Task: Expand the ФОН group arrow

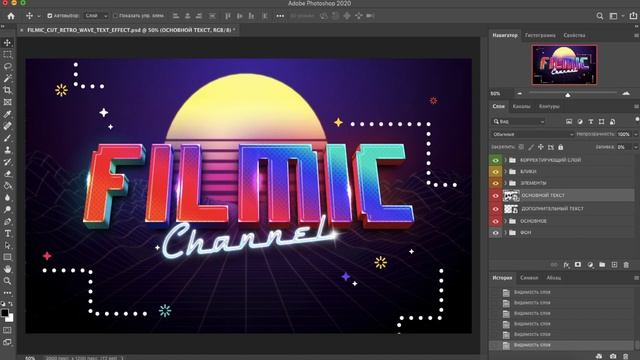Action: 506,233
